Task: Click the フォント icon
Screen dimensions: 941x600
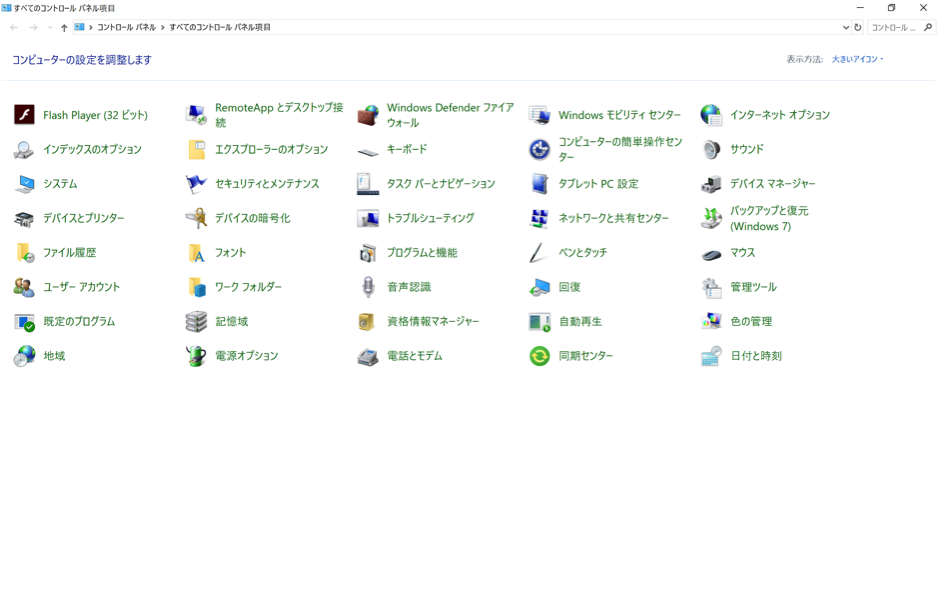Action: (x=196, y=253)
